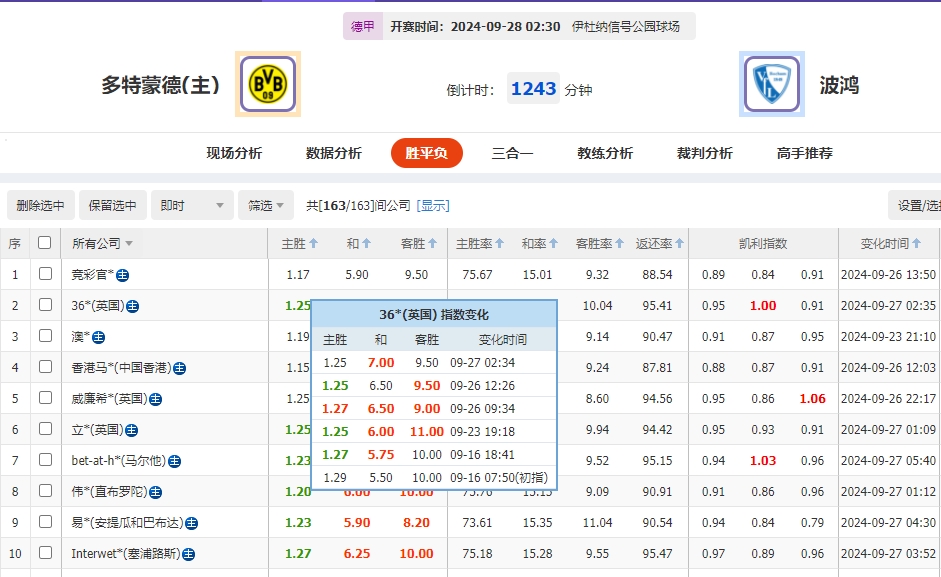Switch to the 三合一 tab

tap(512, 153)
